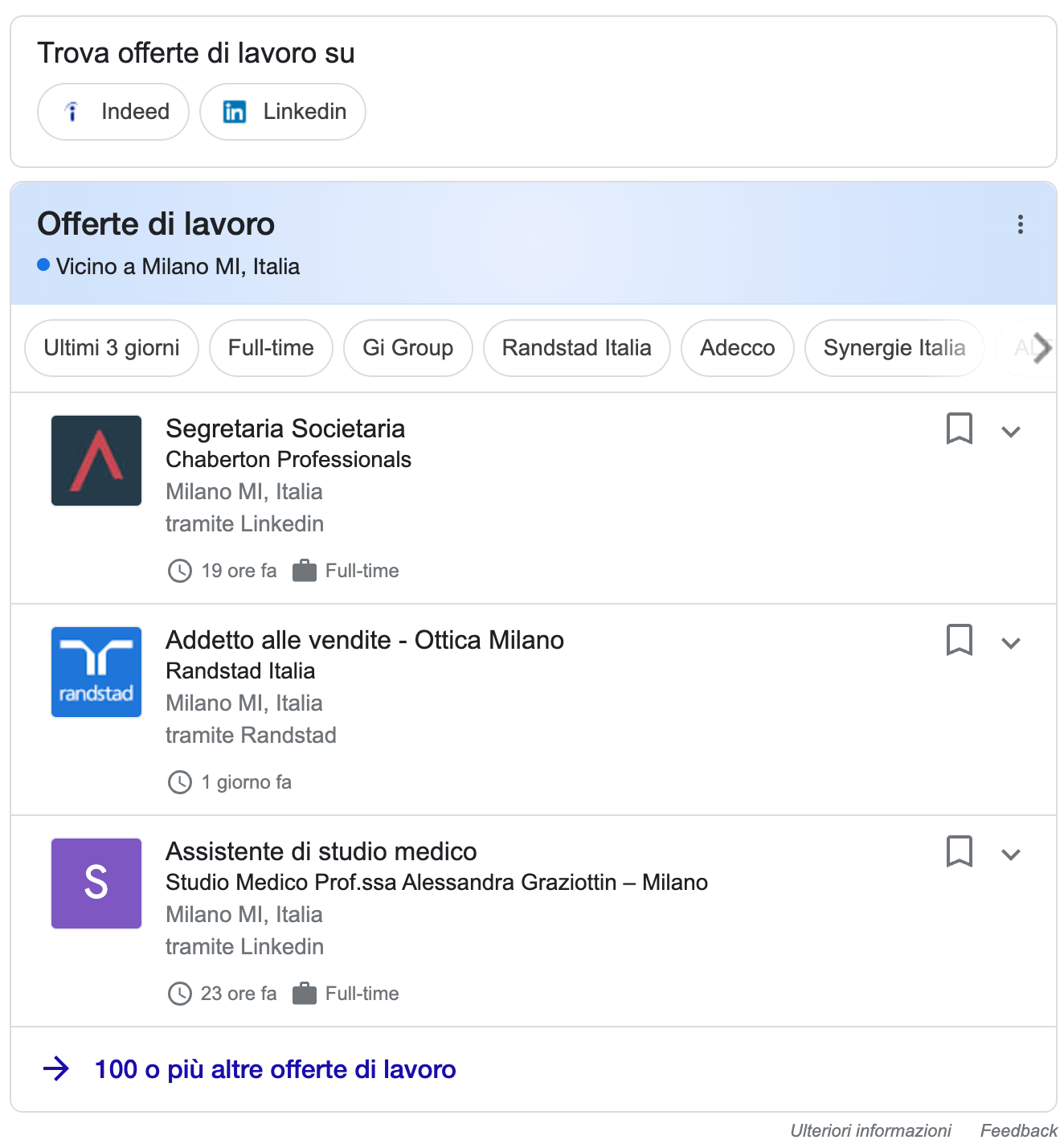Expand the Assistente di studio medico listing
Viewport: 1064px width, 1148px height.
click(1011, 855)
